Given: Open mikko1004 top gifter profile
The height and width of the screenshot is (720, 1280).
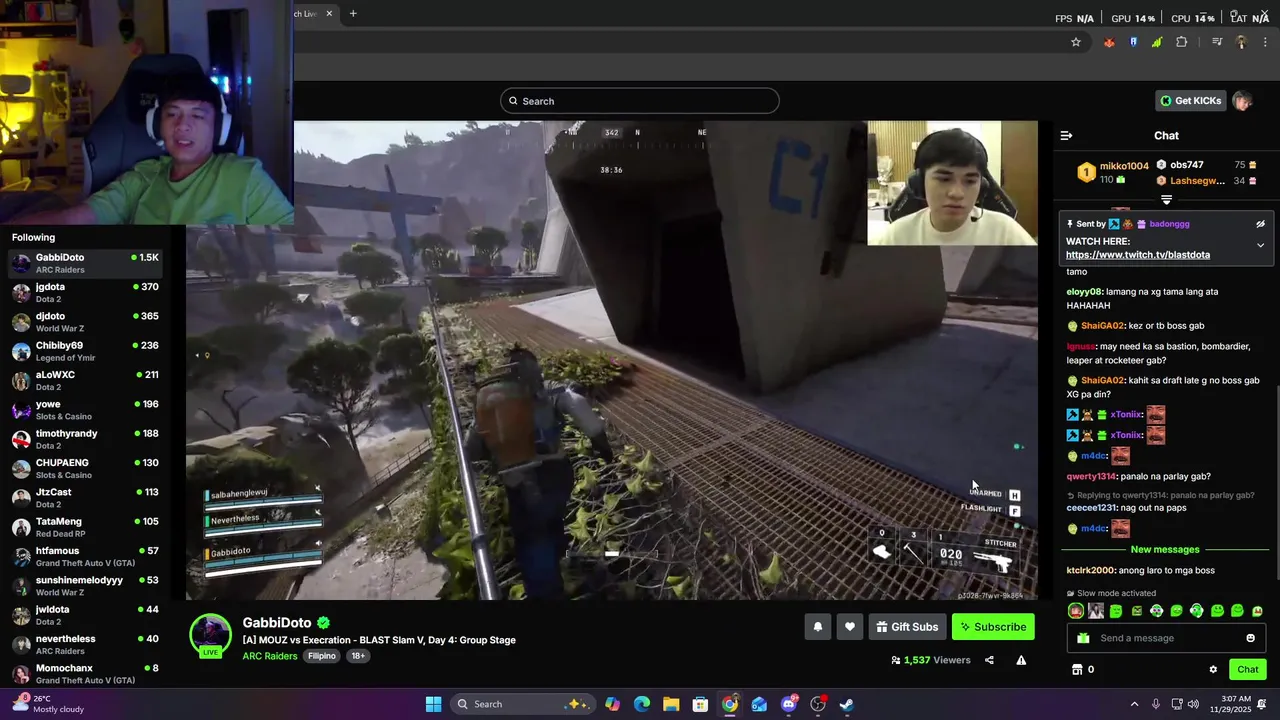Looking at the screenshot, I should point(1124,166).
